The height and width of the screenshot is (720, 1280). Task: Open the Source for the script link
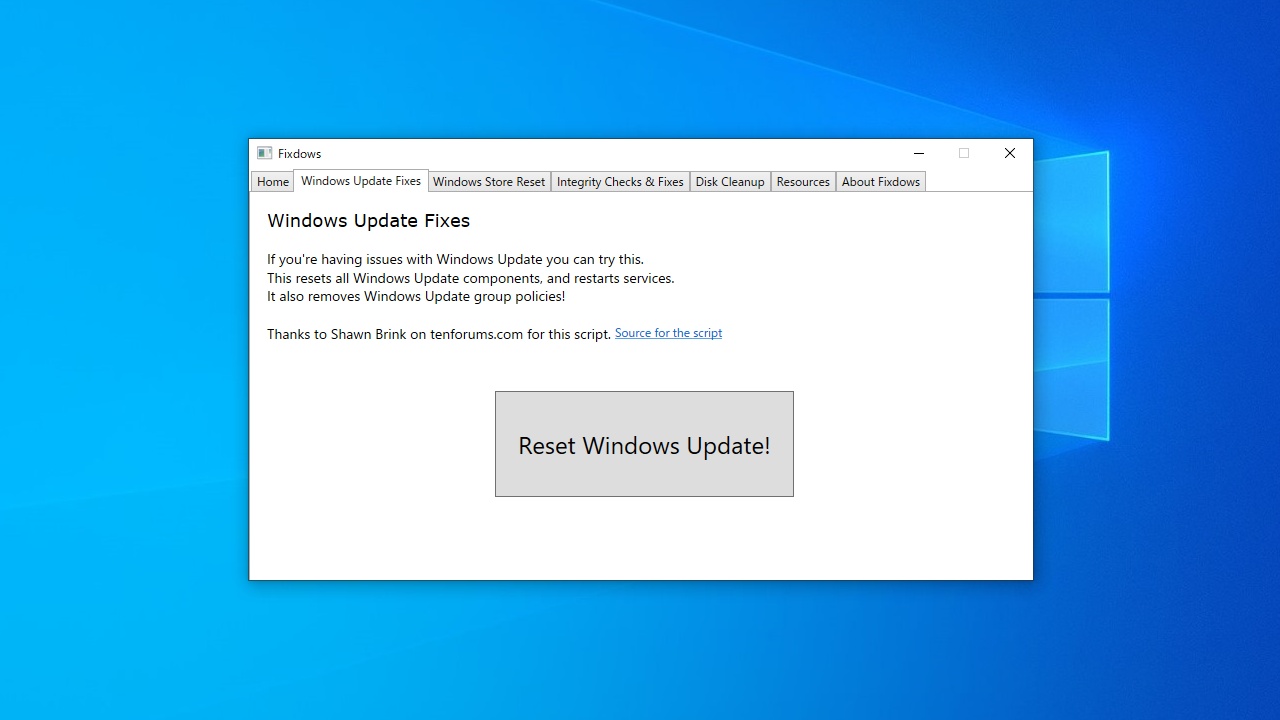(x=668, y=333)
